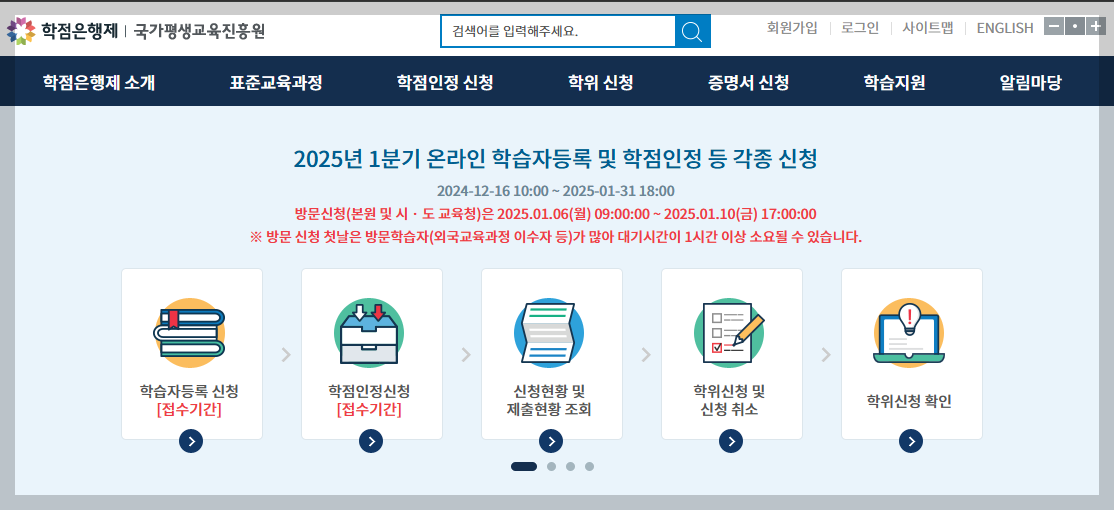Focus the 검색어를 입력해주세요 search field
The height and width of the screenshot is (510, 1114).
click(x=558, y=31)
